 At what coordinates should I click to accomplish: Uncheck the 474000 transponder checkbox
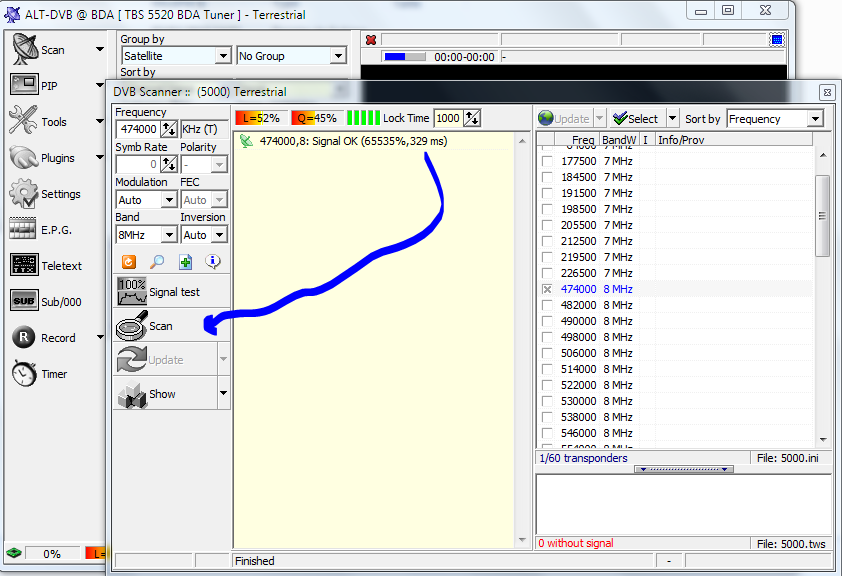point(547,289)
